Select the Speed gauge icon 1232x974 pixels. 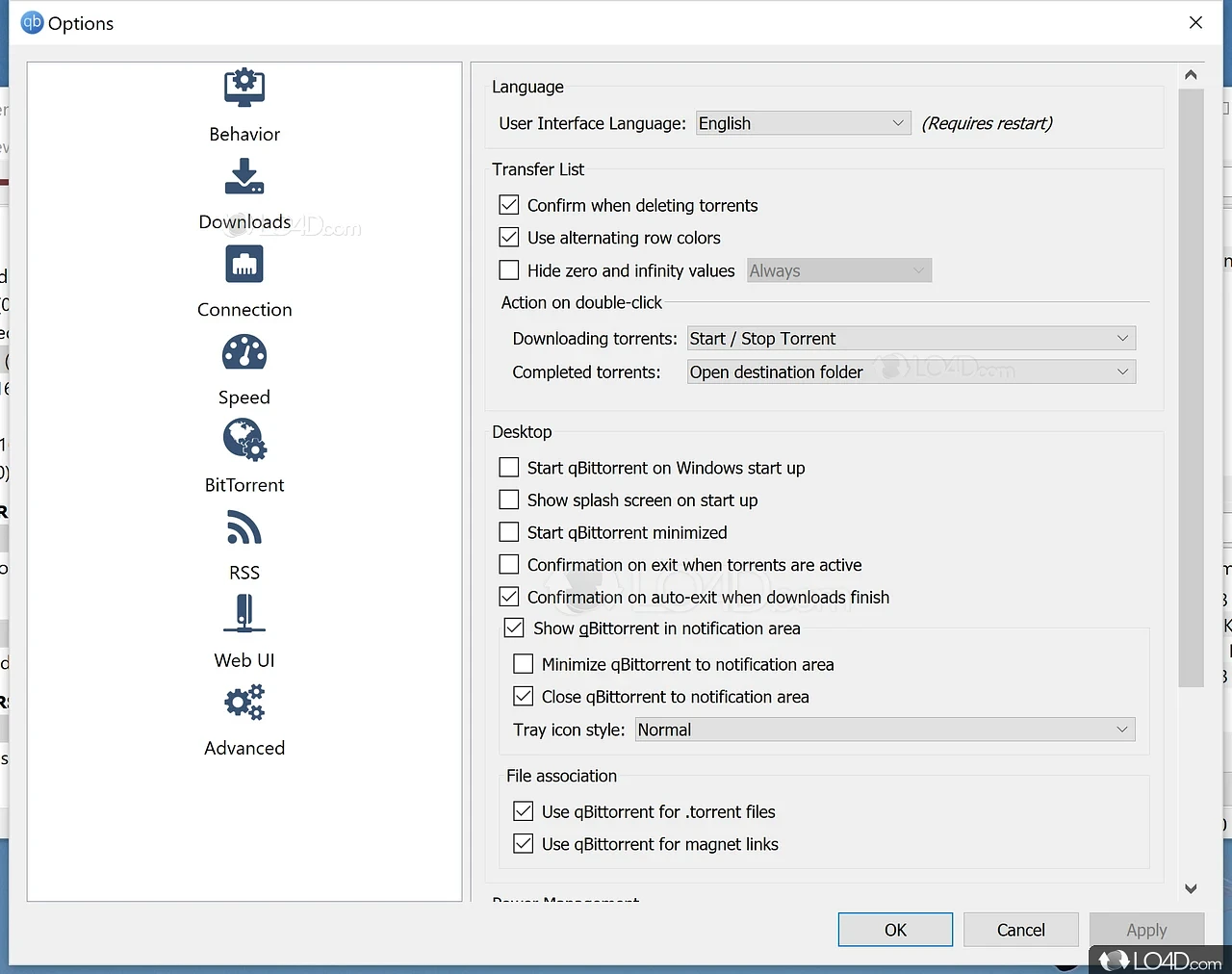[x=244, y=352]
